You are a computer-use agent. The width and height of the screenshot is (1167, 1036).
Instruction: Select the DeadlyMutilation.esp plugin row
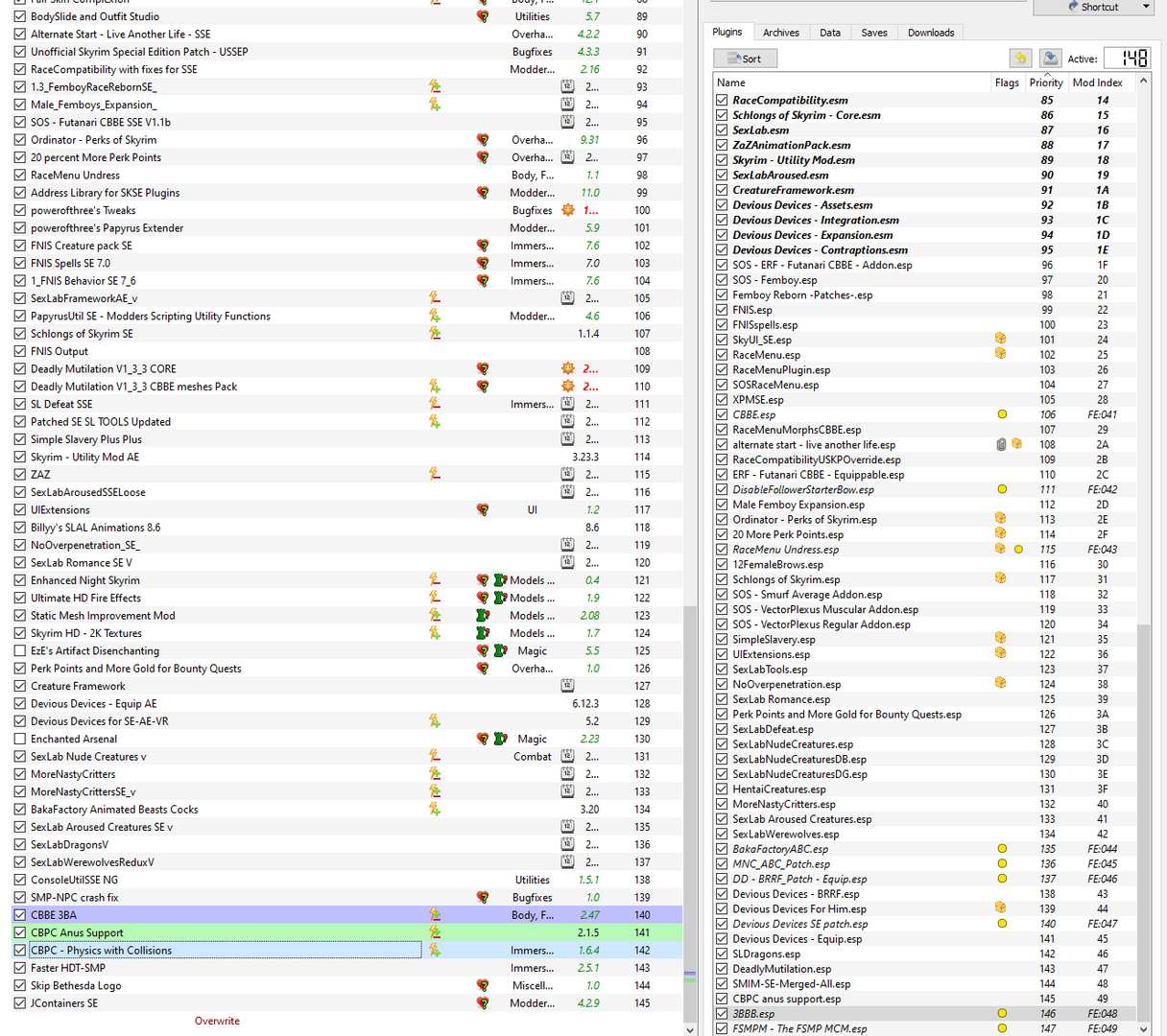click(925, 969)
